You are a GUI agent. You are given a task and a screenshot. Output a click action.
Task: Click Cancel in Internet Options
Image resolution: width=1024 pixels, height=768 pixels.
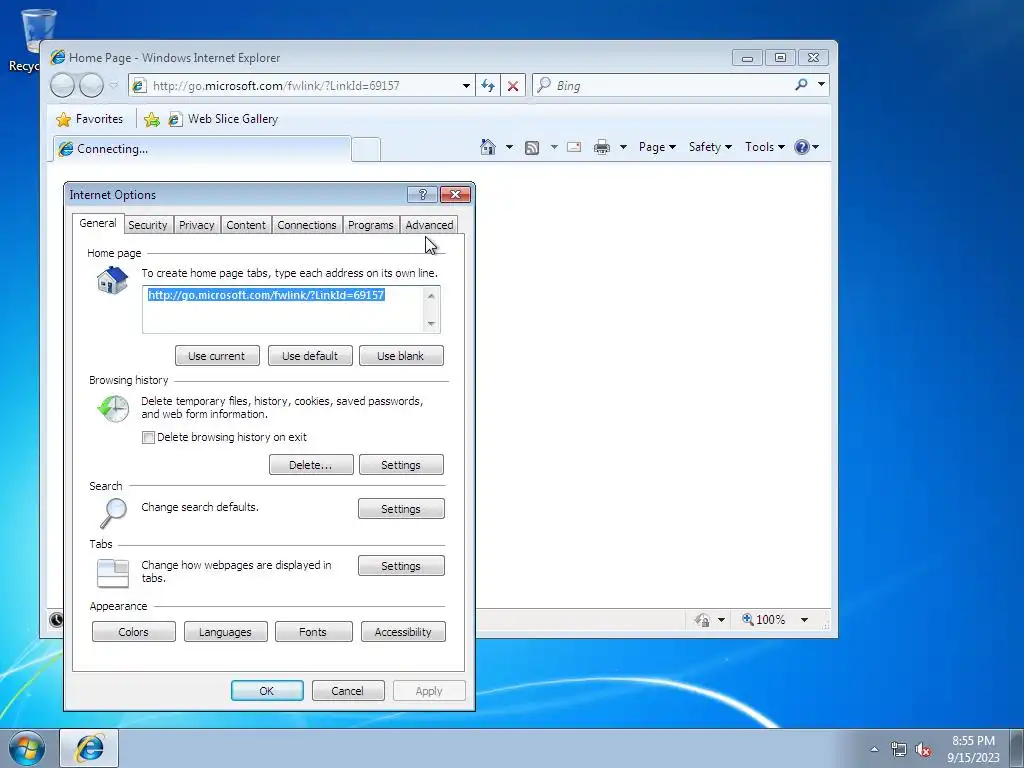[348, 691]
